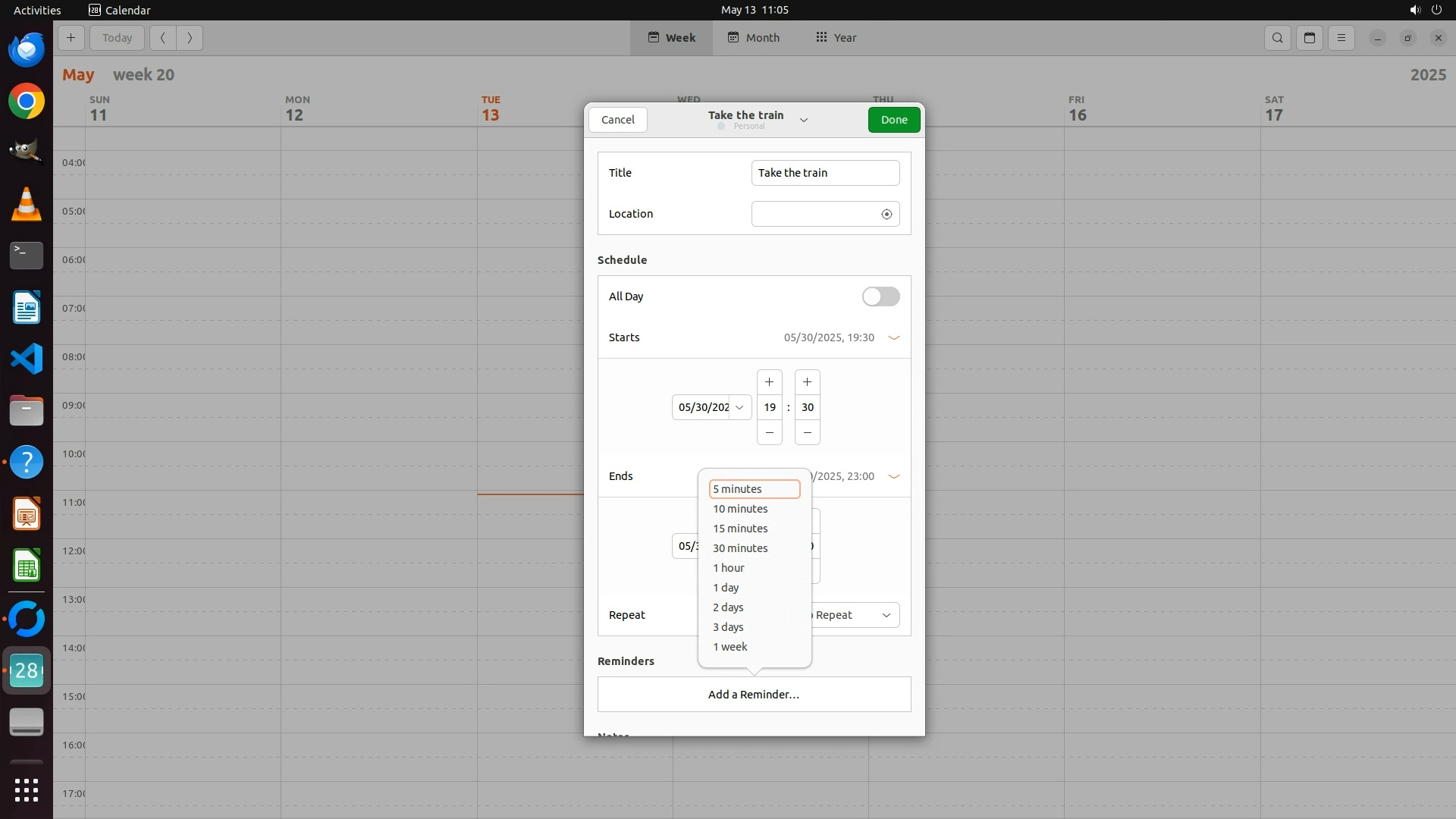The image size is (1456, 819).
Task: Click the Title input field
Action: click(x=825, y=173)
